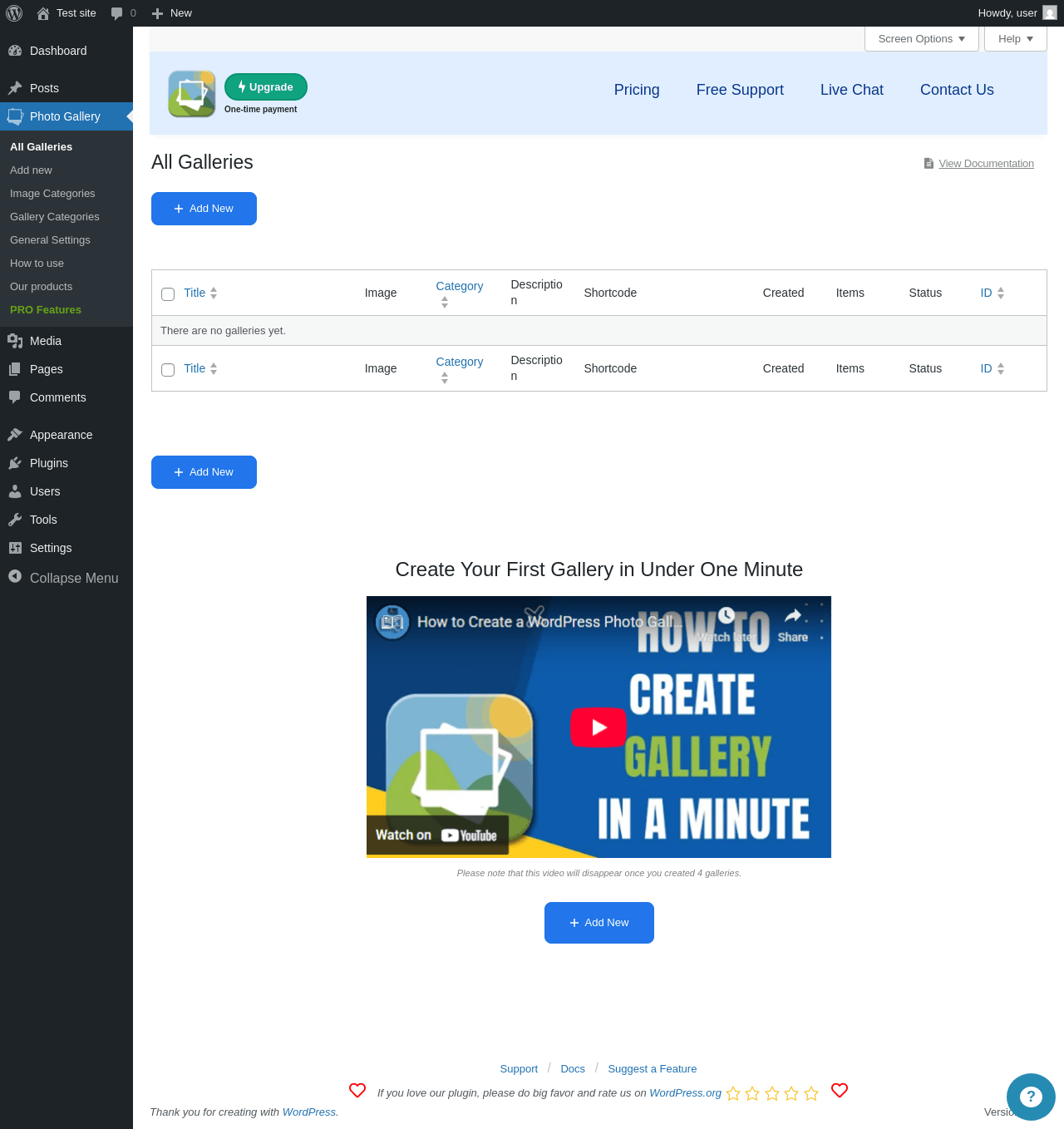Play the YouTube tutorial video
This screenshot has width=1064, height=1129.
(598, 727)
